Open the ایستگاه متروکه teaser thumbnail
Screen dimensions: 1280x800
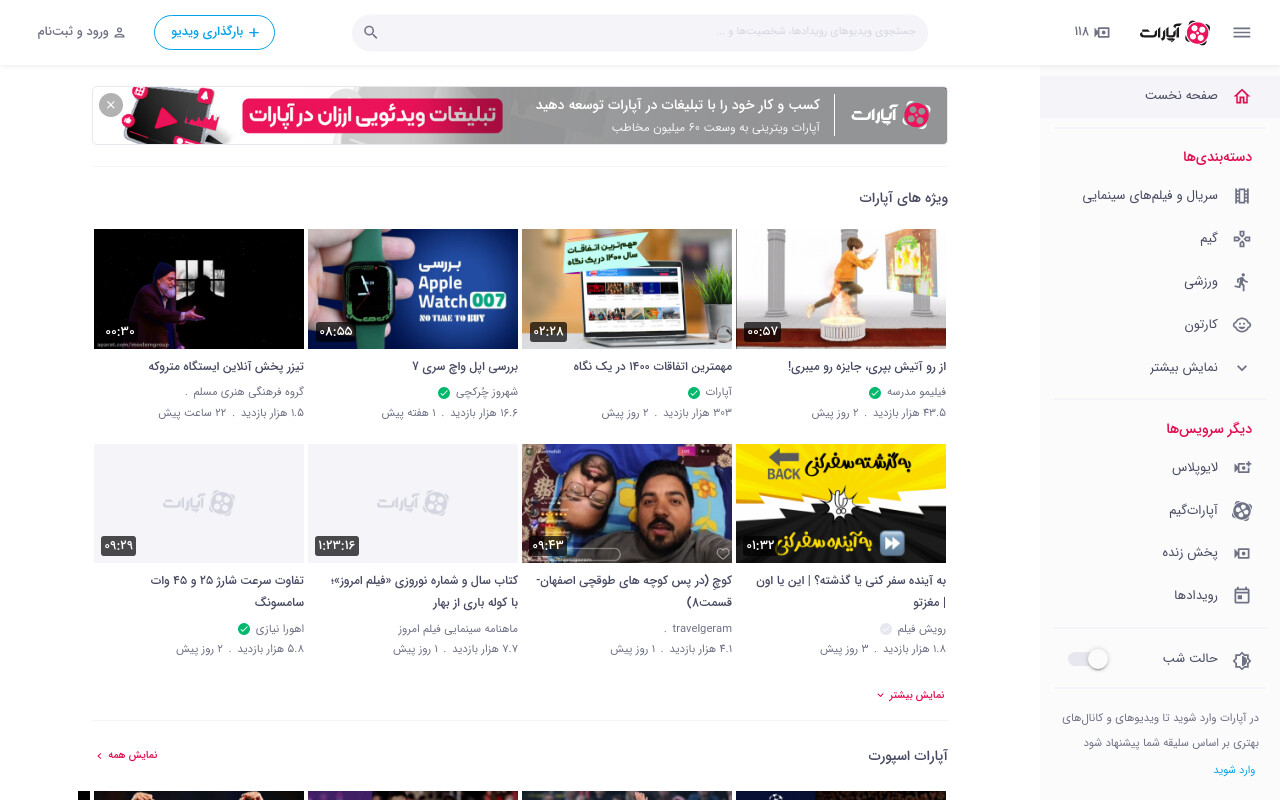[x=199, y=288]
